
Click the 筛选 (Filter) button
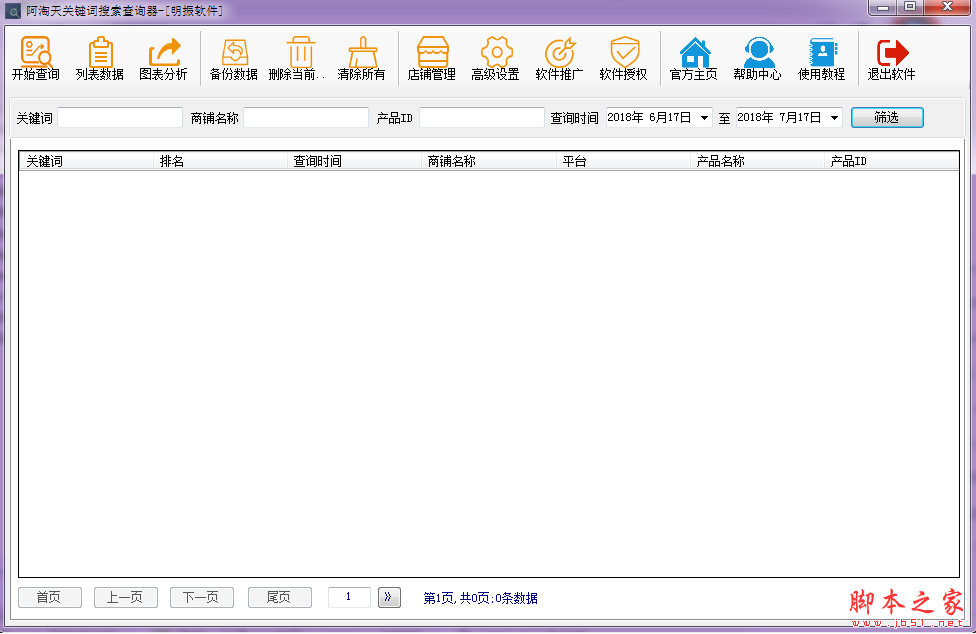tap(886, 116)
